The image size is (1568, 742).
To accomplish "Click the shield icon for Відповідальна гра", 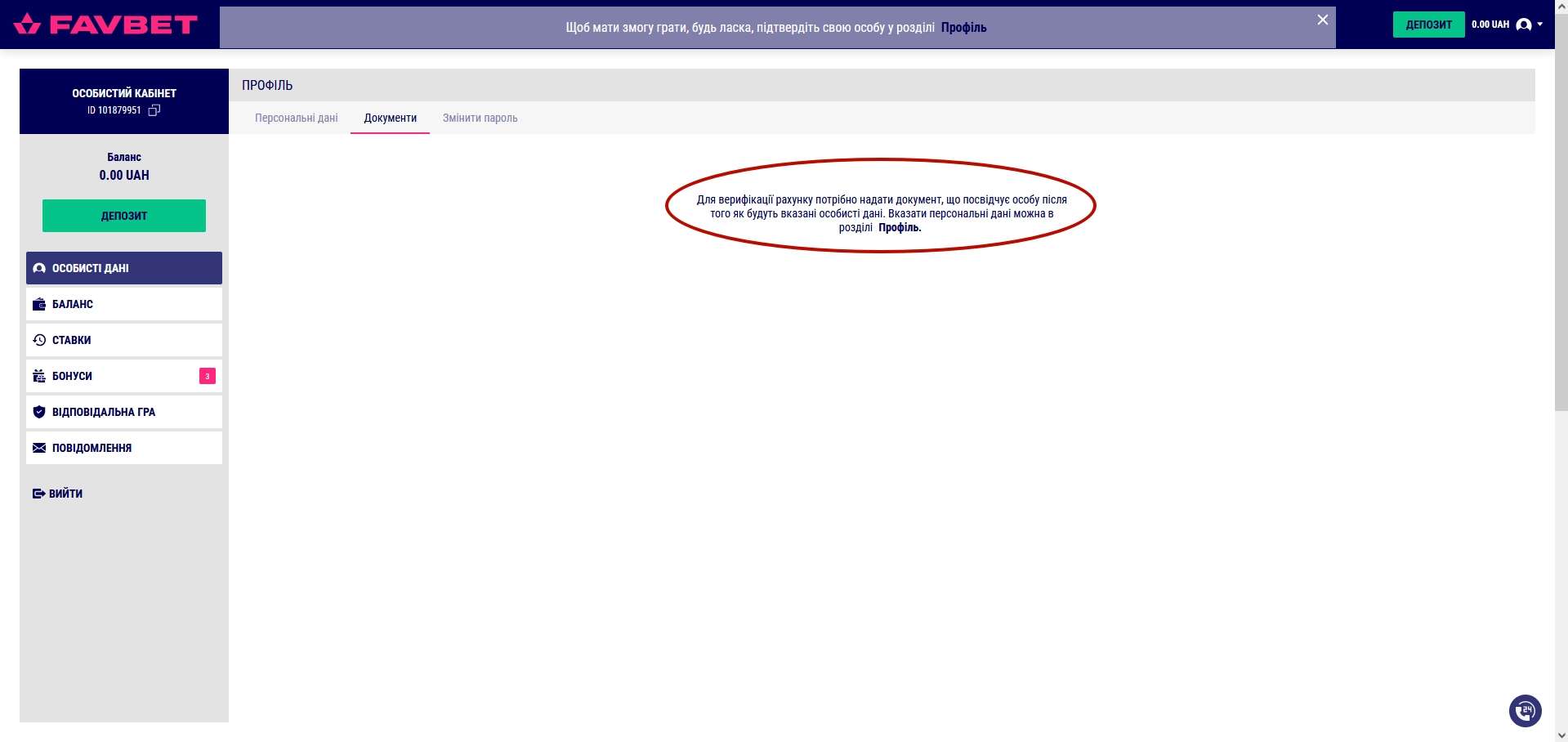I will tap(38, 412).
